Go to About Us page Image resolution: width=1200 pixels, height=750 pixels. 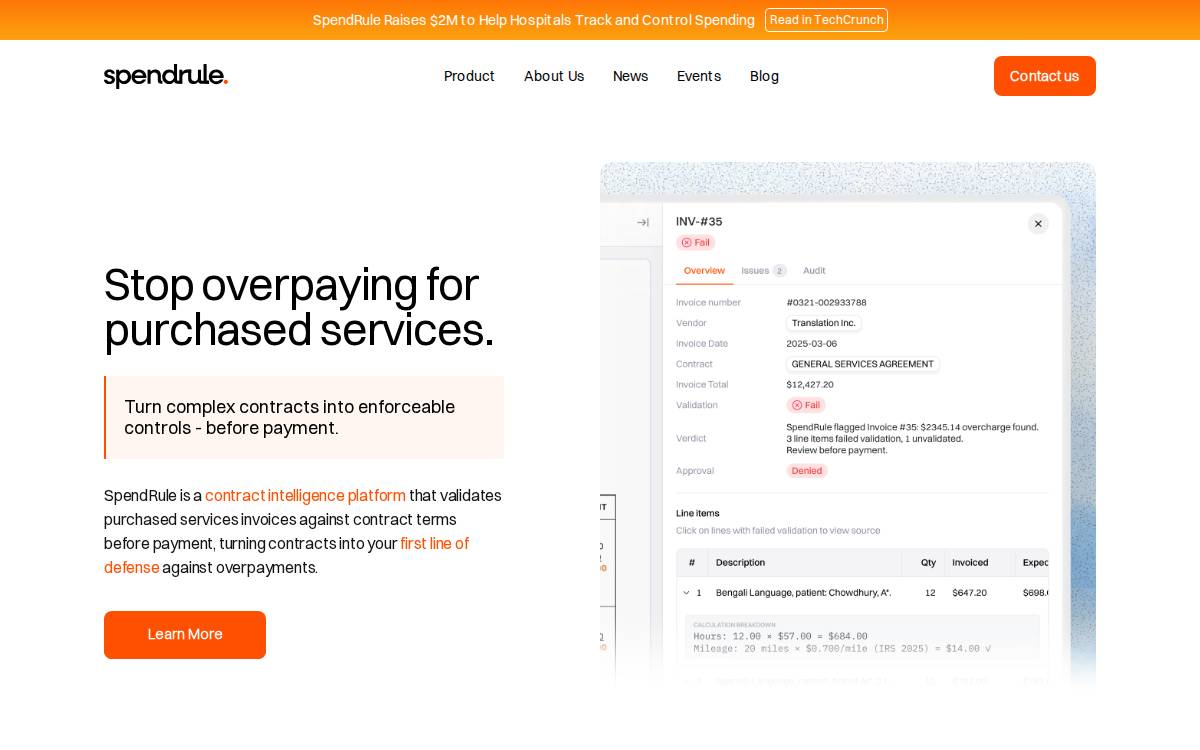pos(554,76)
